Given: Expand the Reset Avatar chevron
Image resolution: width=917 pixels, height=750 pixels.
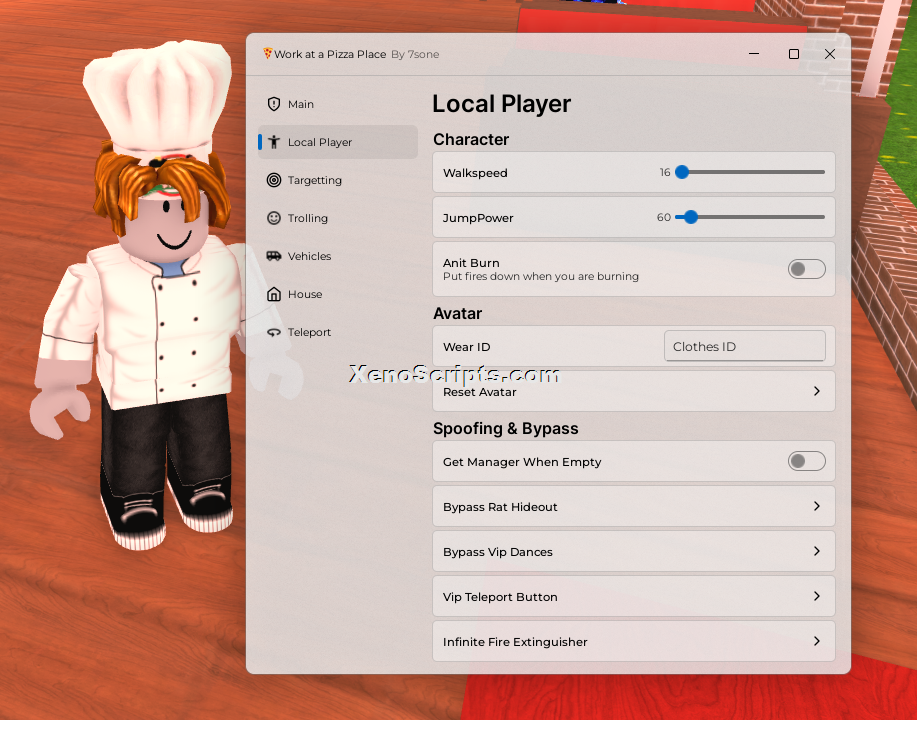Looking at the screenshot, I should click(817, 391).
